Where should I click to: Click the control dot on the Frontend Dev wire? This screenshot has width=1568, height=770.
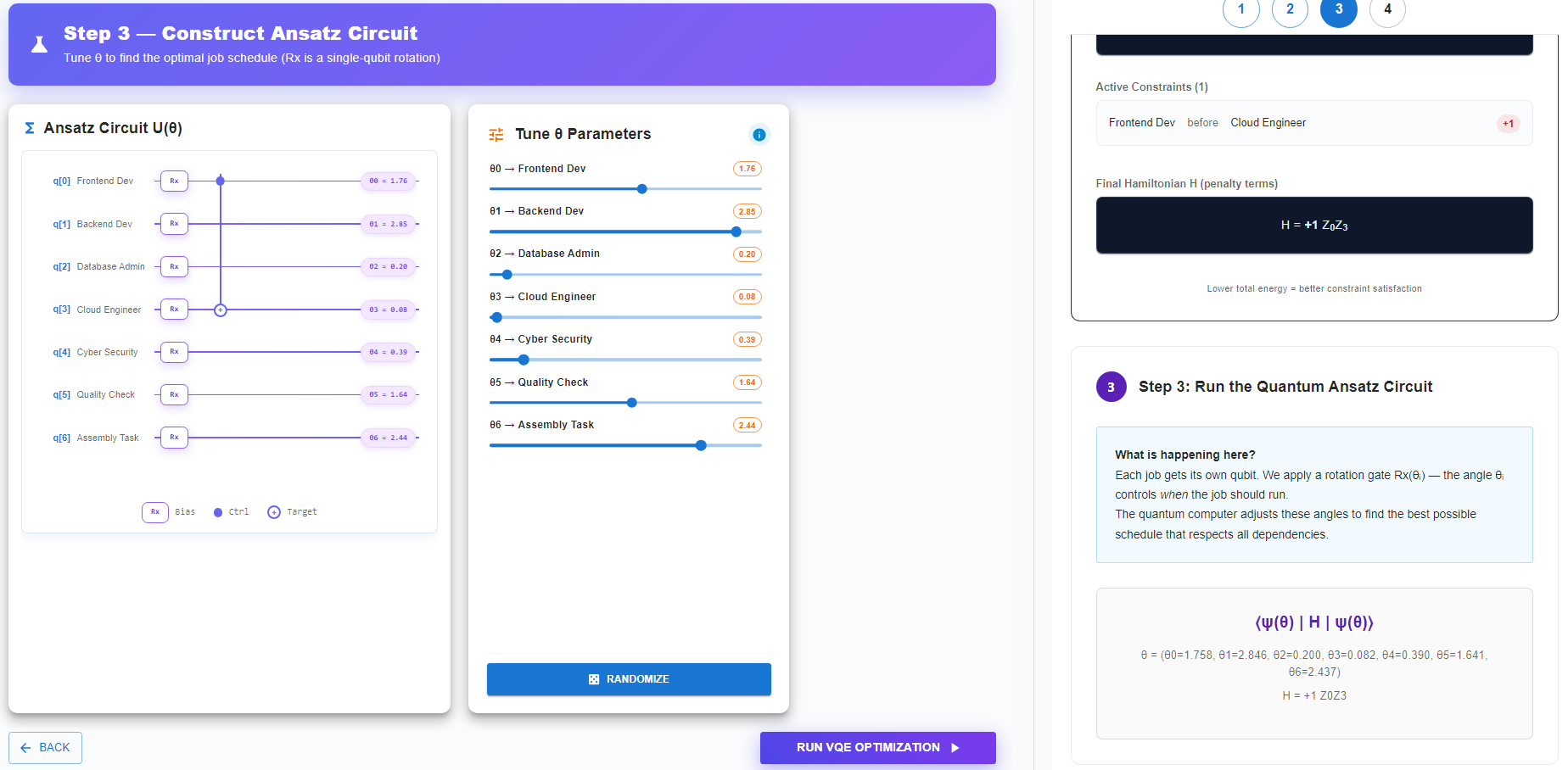tap(221, 181)
